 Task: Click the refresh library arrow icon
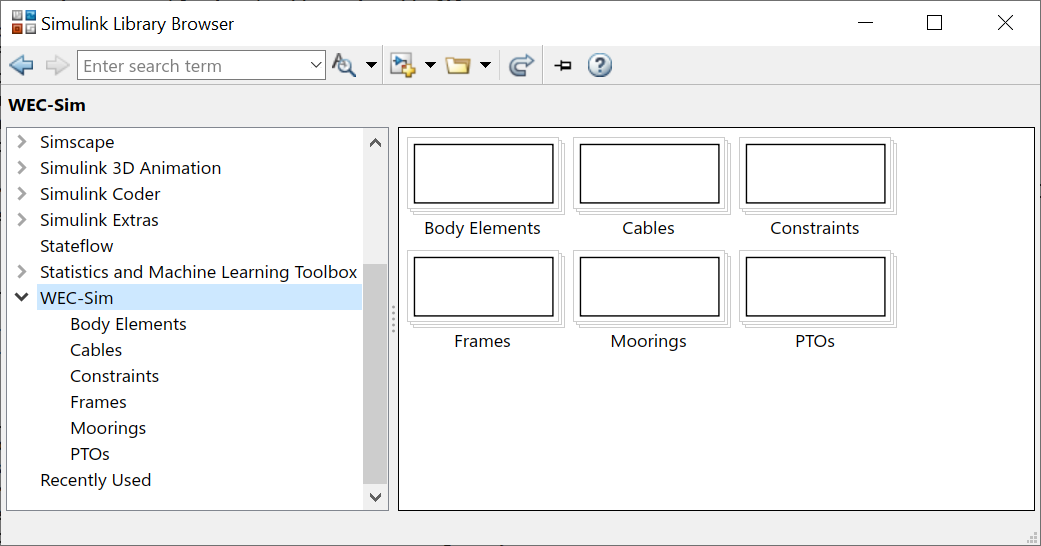click(521, 65)
